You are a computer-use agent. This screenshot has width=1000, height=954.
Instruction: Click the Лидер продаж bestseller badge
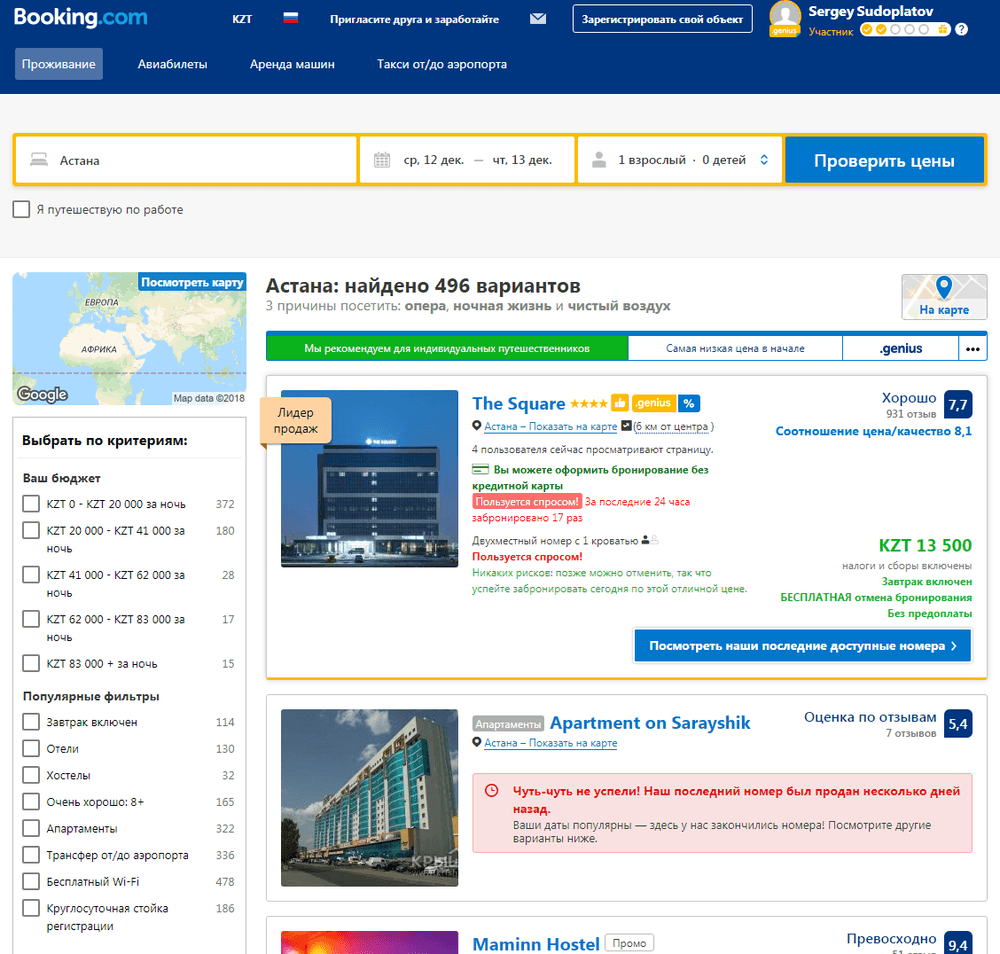(x=295, y=421)
